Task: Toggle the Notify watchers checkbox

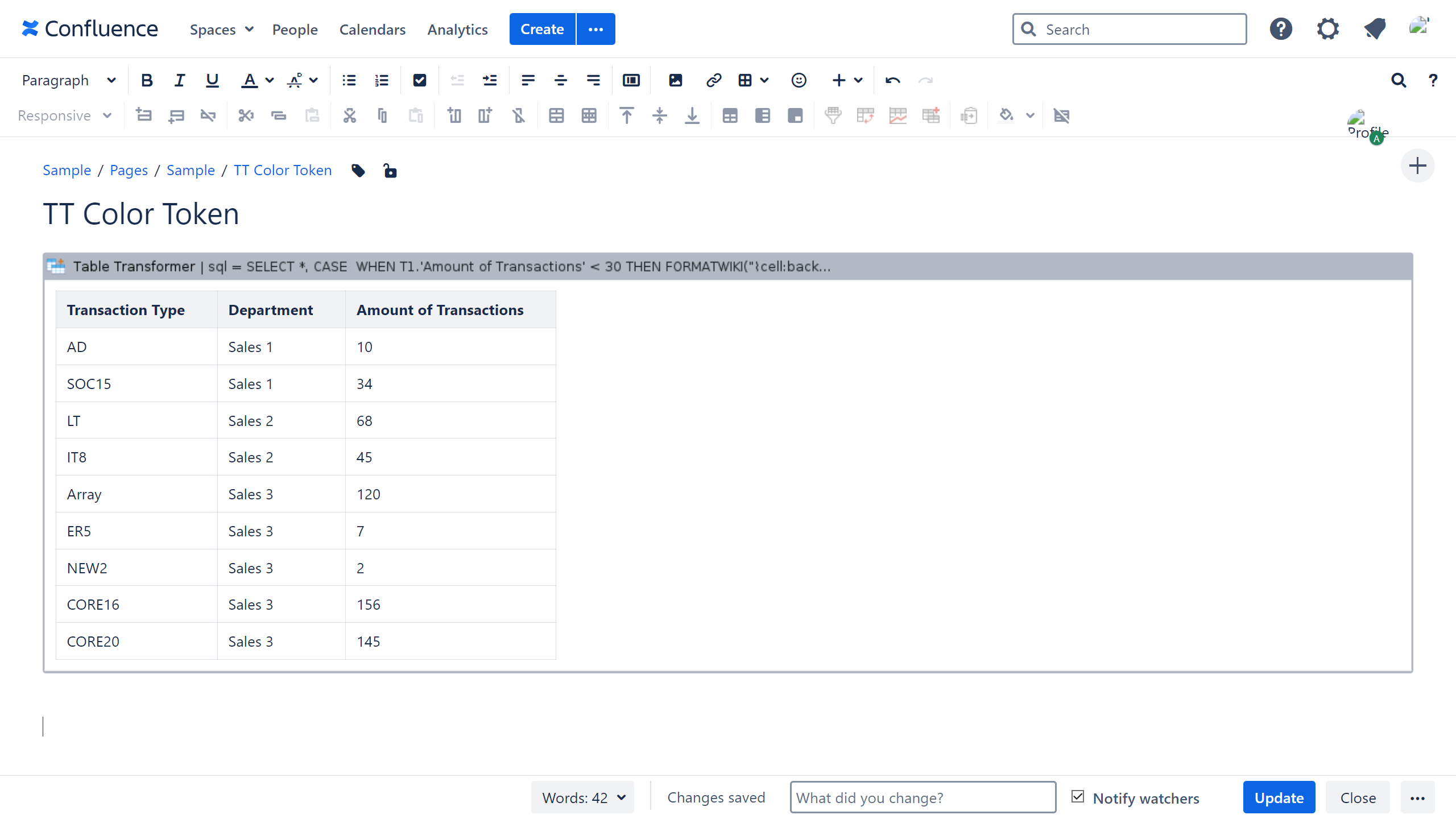Action: pyautogui.click(x=1078, y=797)
